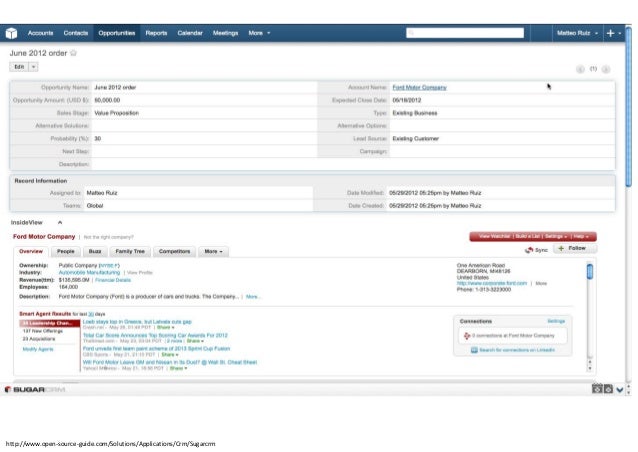Open Share menu for Sprint Cup Fusion article
The height and width of the screenshot is (452, 638).
click(x=170, y=355)
